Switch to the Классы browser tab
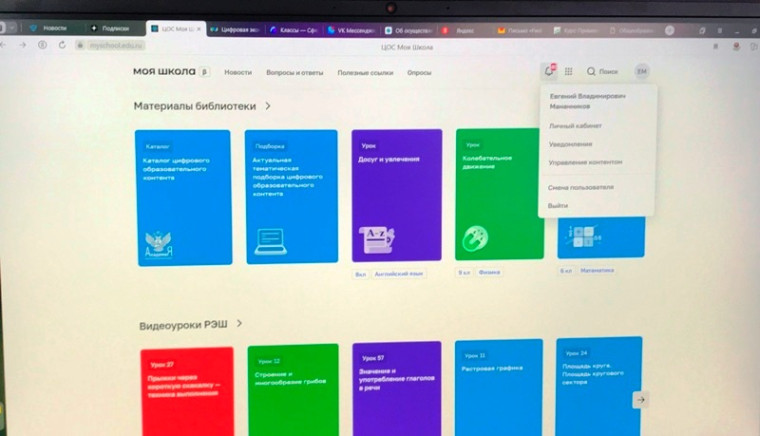 pyautogui.click(x=293, y=30)
